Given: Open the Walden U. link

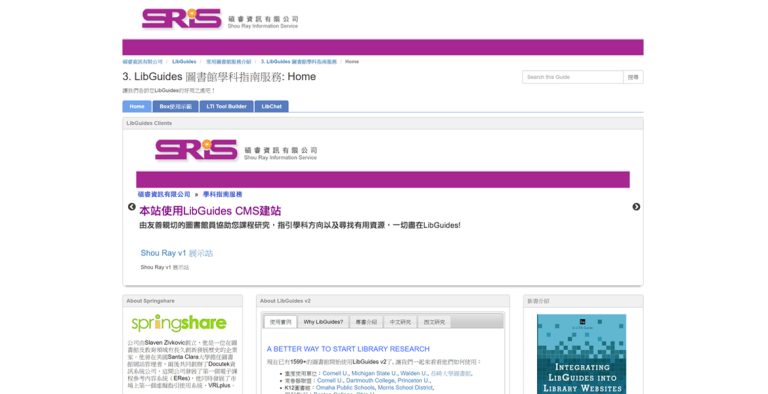Looking at the screenshot, I should pos(413,373).
